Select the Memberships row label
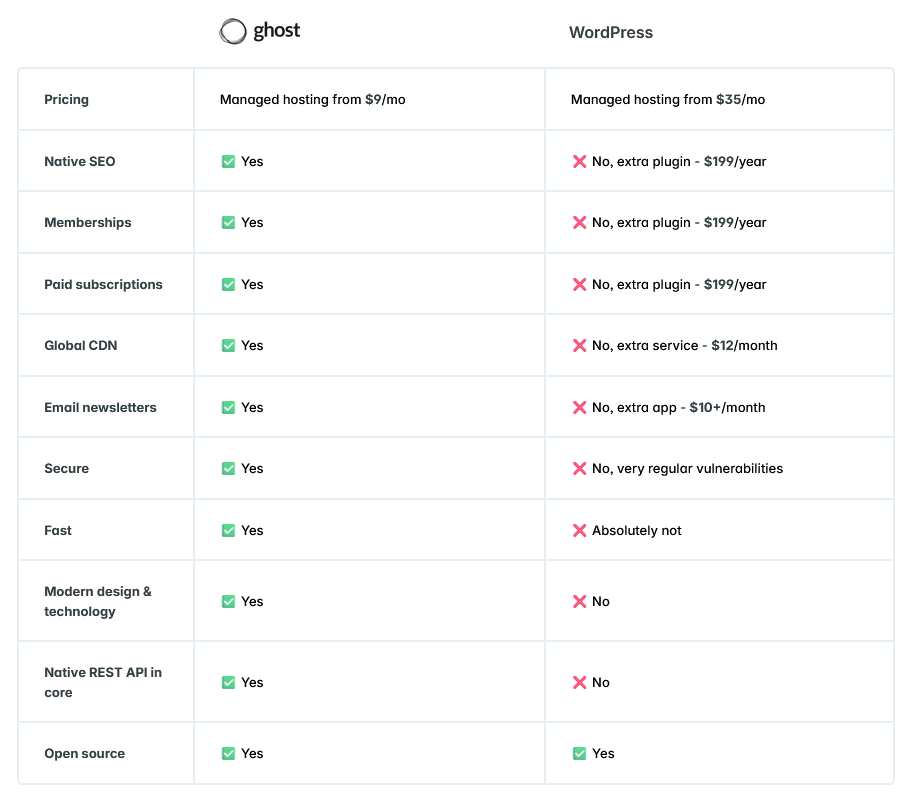The image size is (924, 805). tap(88, 223)
